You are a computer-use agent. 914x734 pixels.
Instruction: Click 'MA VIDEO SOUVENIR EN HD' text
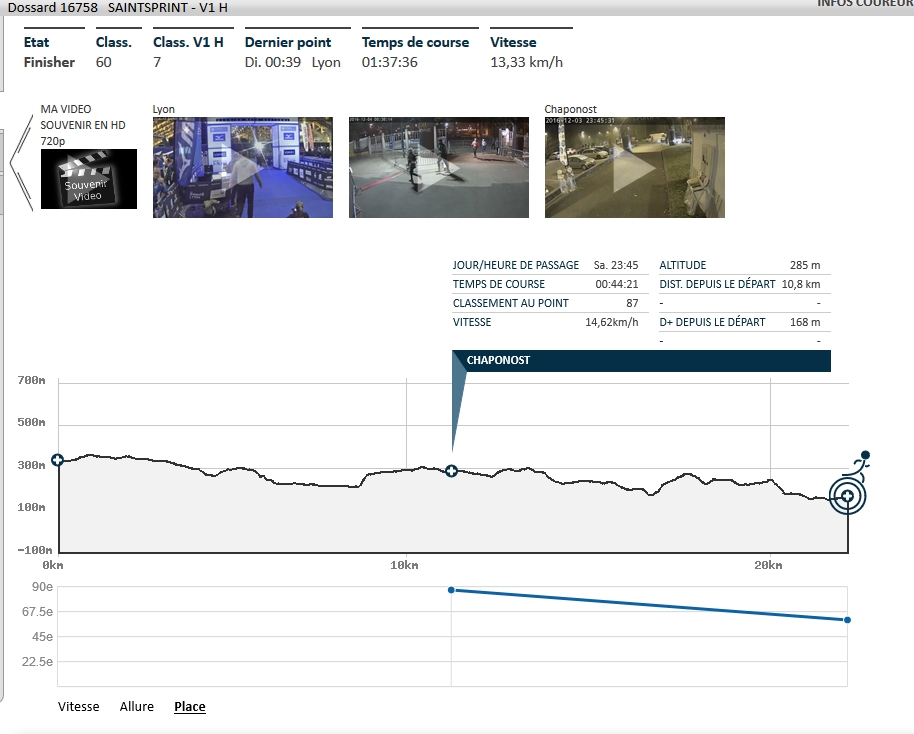pos(83,125)
